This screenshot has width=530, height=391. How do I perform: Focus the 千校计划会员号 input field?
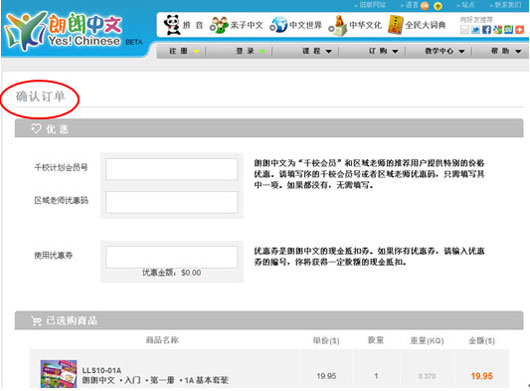172,169
